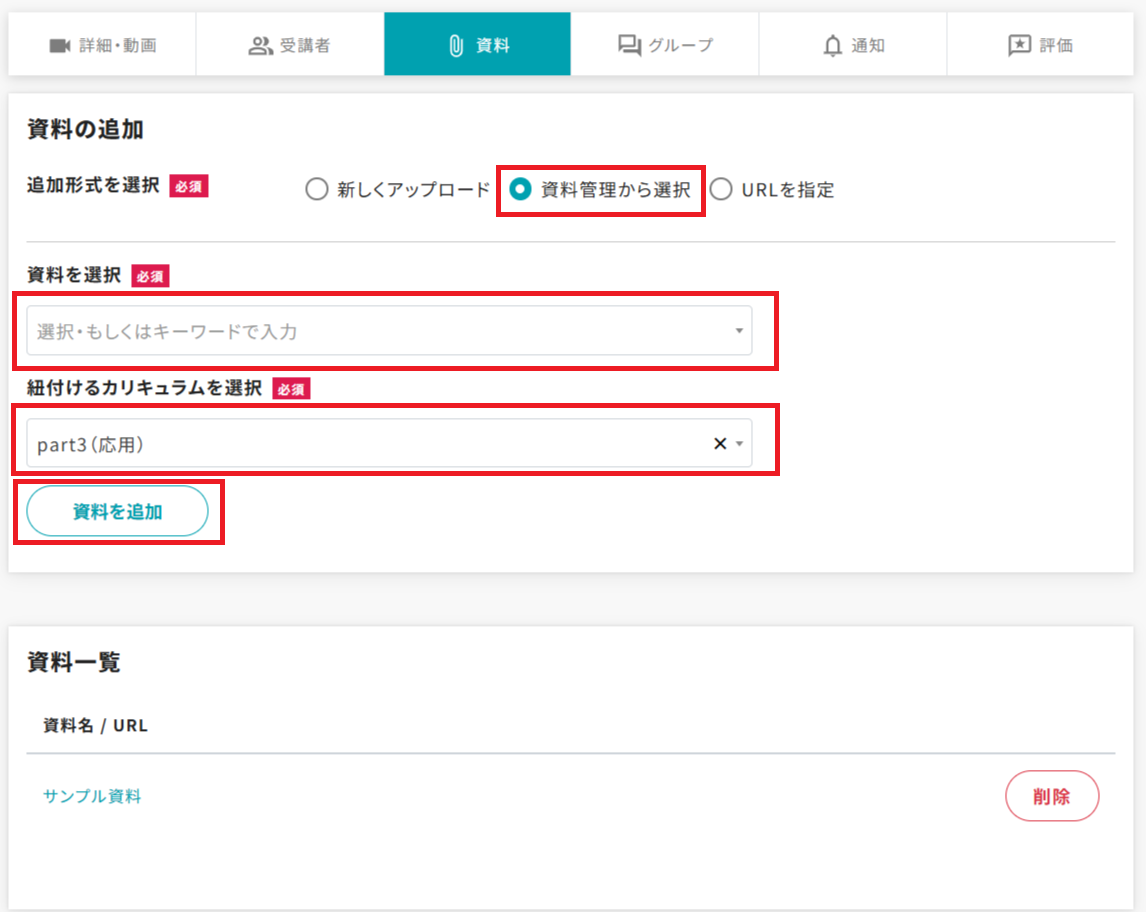Viewport: 1146px width, 912px height.
Task: Open the グループ tab
Action: coord(665,45)
